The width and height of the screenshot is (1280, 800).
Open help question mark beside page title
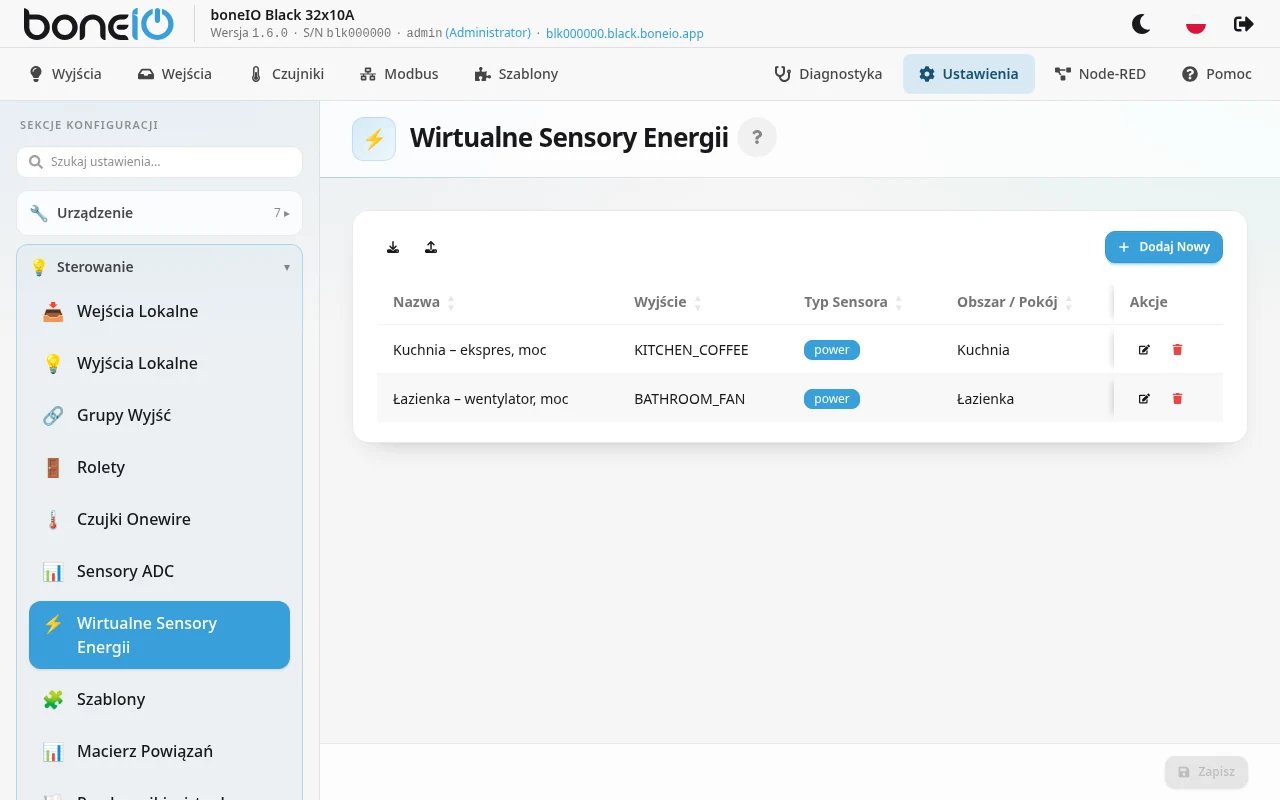pyautogui.click(x=757, y=138)
